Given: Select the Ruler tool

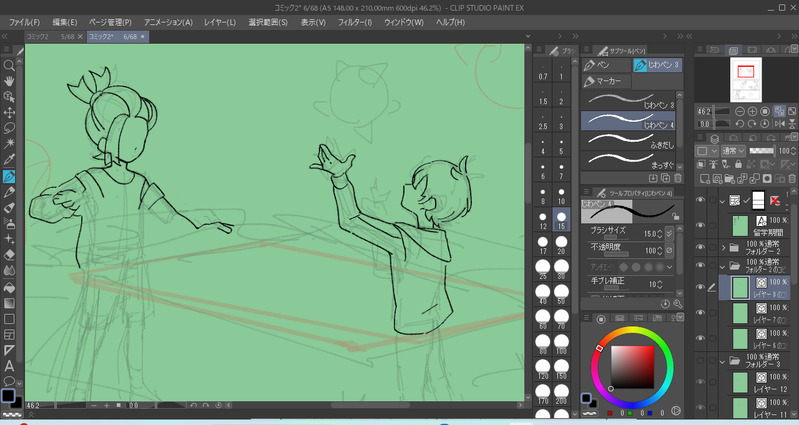Looking at the screenshot, I should tap(9, 351).
